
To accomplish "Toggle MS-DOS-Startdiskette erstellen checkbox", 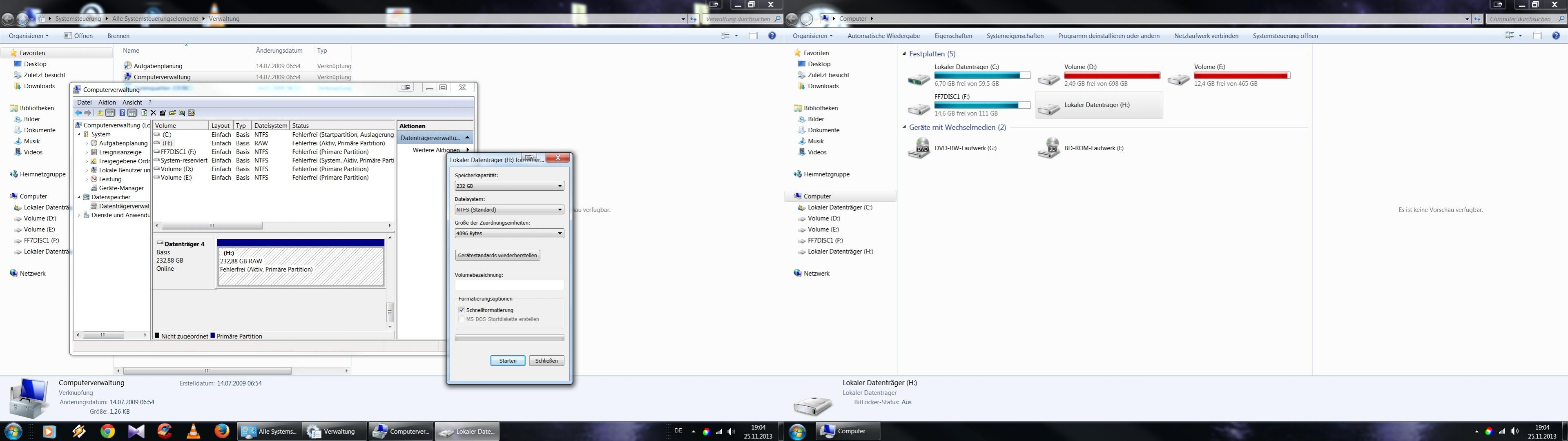I will point(462,319).
